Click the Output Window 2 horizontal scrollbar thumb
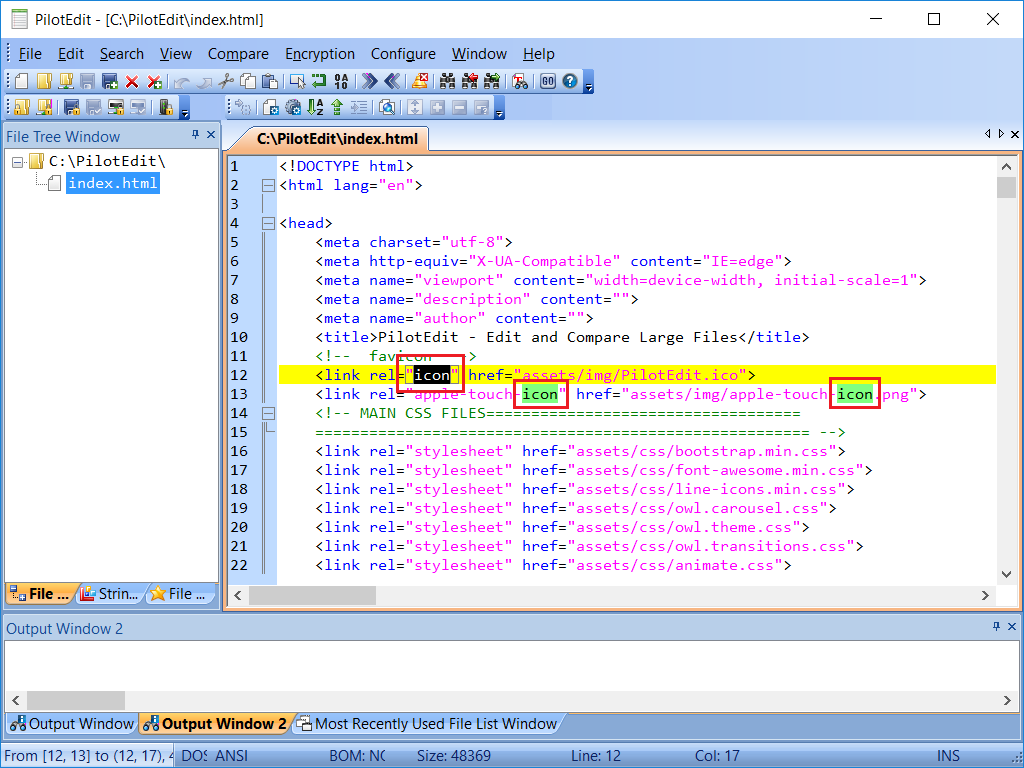 (76, 701)
